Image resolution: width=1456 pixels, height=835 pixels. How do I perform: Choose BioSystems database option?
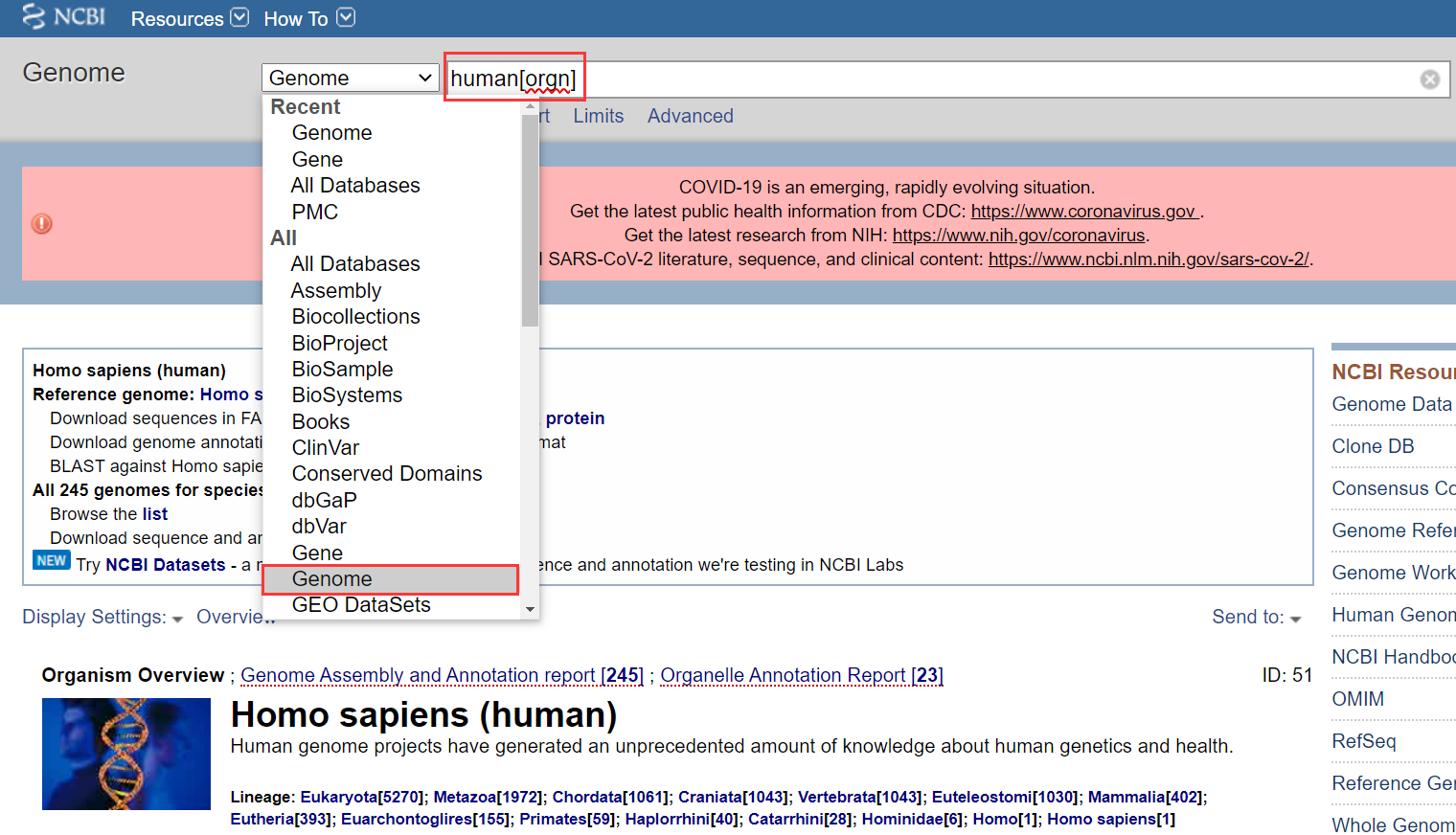(347, 395)
